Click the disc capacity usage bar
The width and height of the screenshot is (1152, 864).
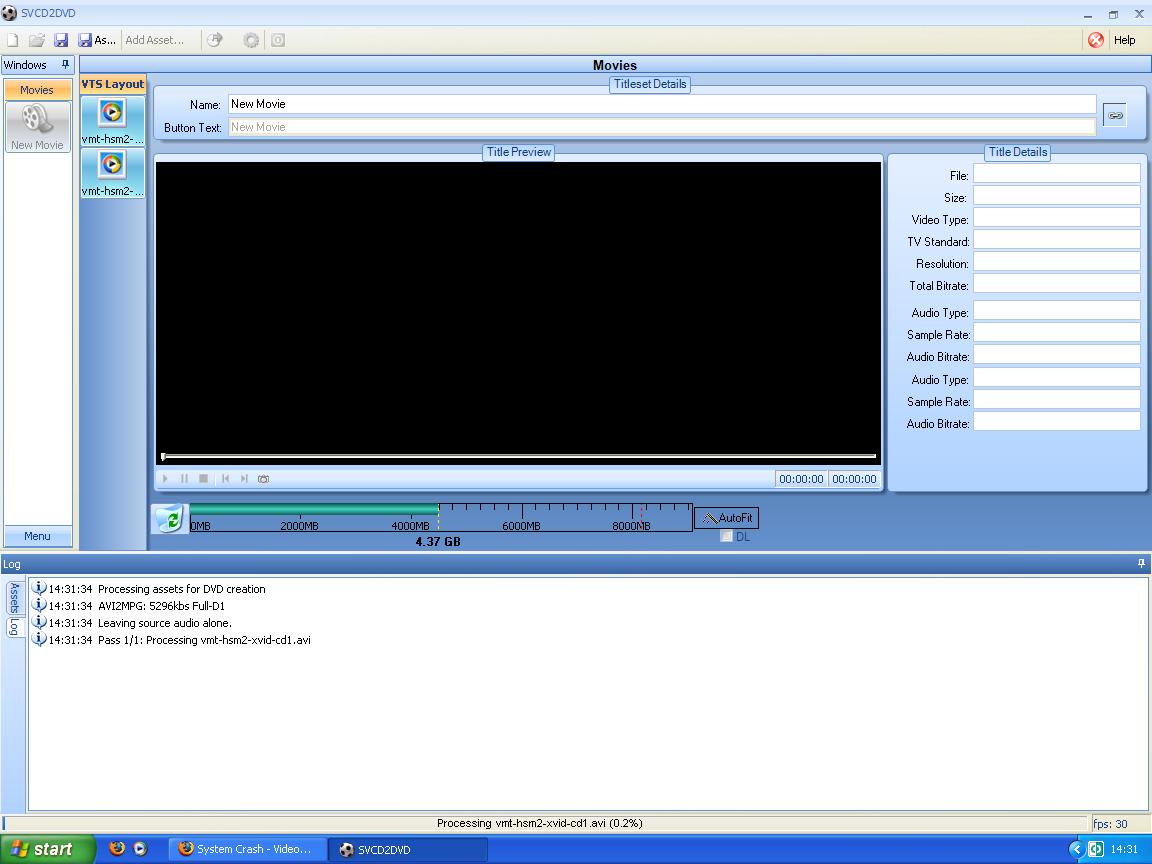[441, 517]
